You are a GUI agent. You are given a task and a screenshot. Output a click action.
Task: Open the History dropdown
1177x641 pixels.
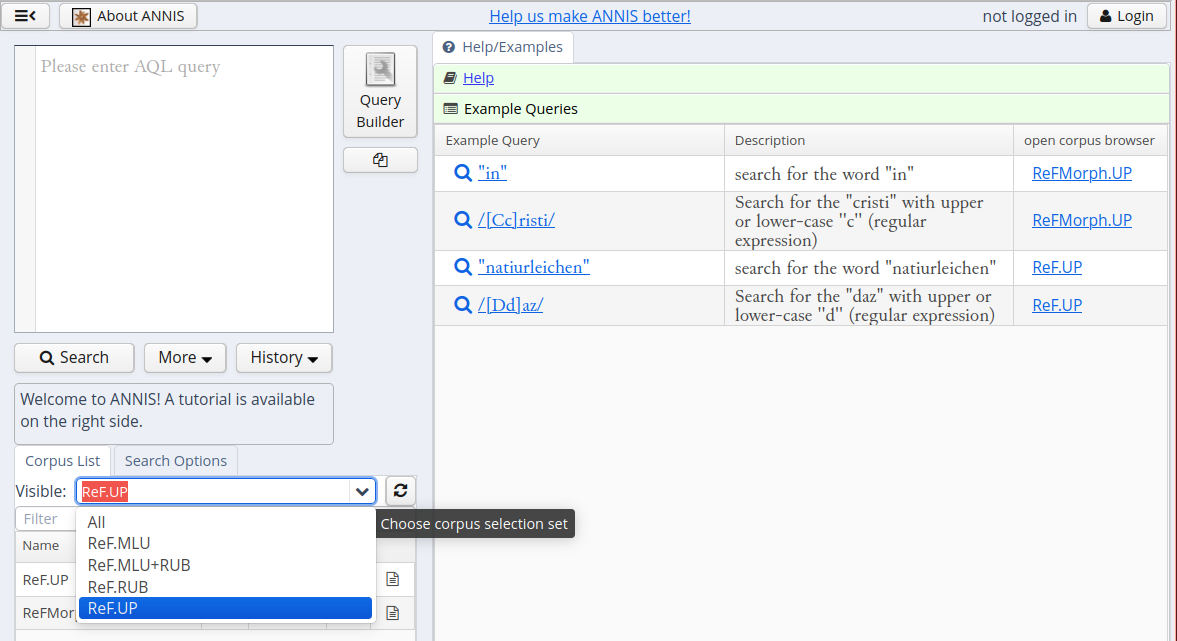[284, 358]
